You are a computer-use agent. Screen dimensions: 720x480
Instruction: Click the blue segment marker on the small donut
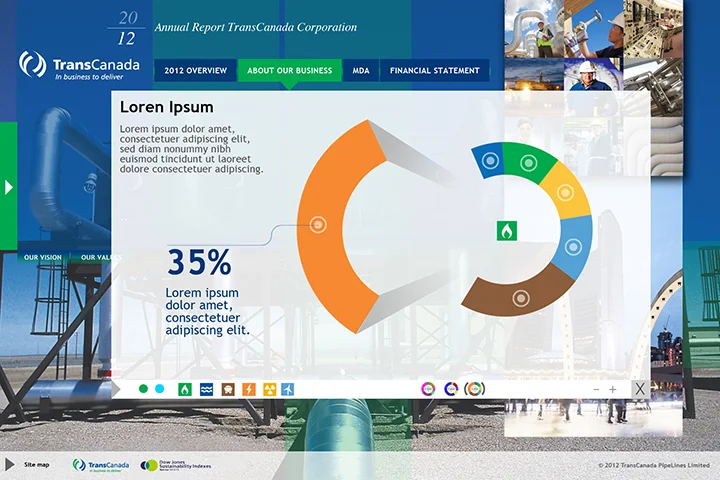pyautogui.click(x=490, y=161)
